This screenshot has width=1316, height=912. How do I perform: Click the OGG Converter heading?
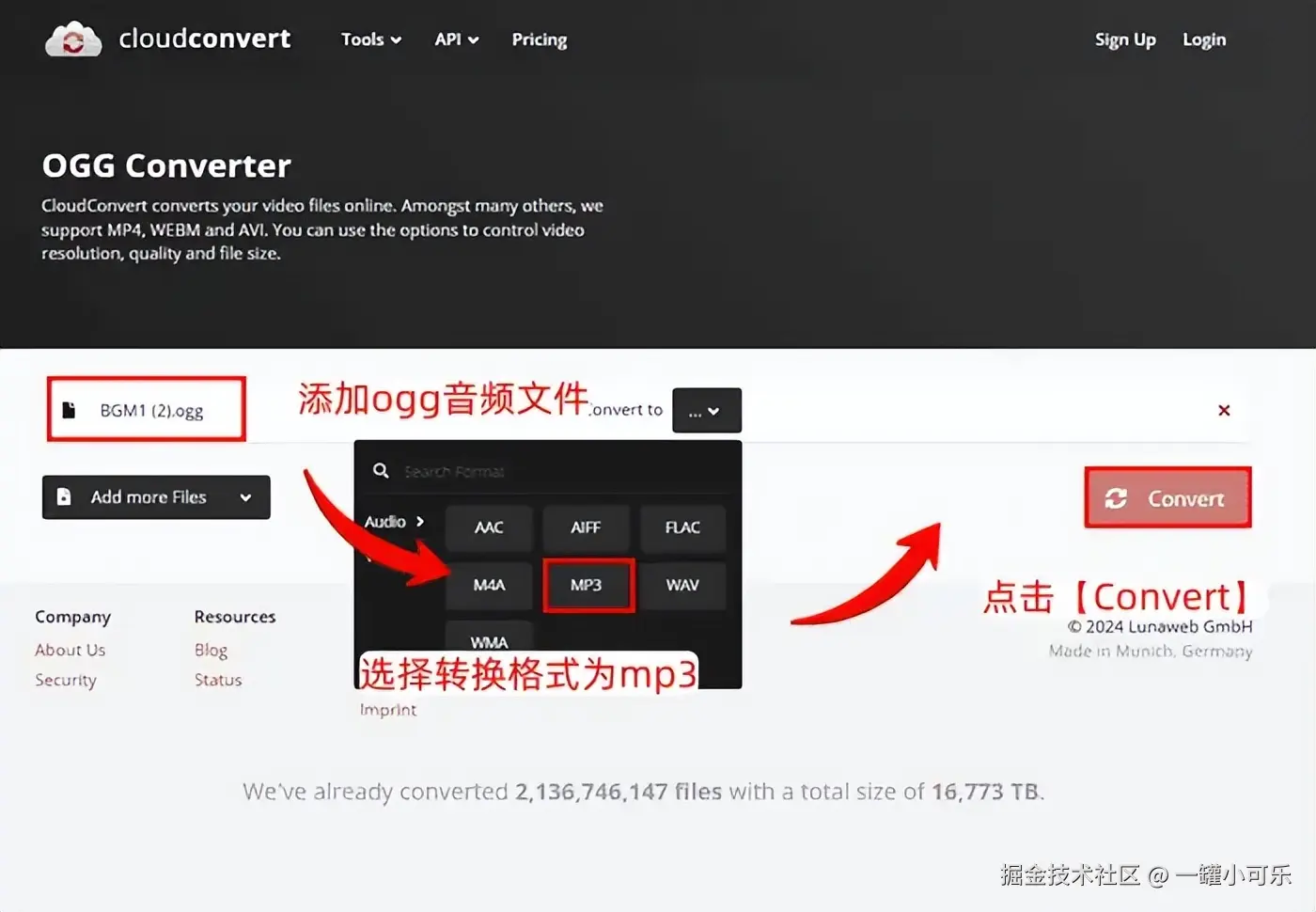[x=166, y=165]
